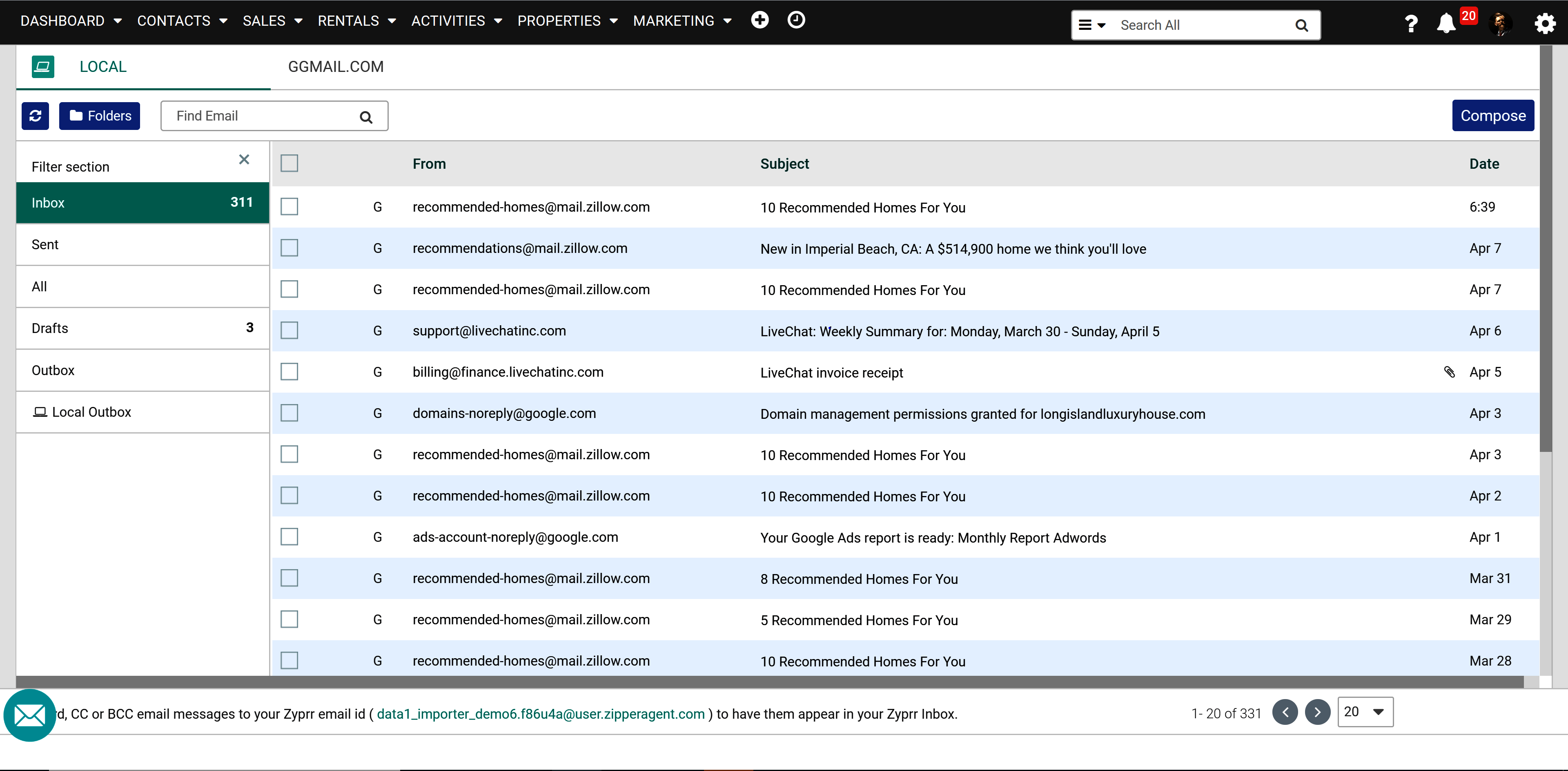1568x771 pixels.
Task: Click the Compose button
Action: pyautogui.click(x=1492, y=115)
